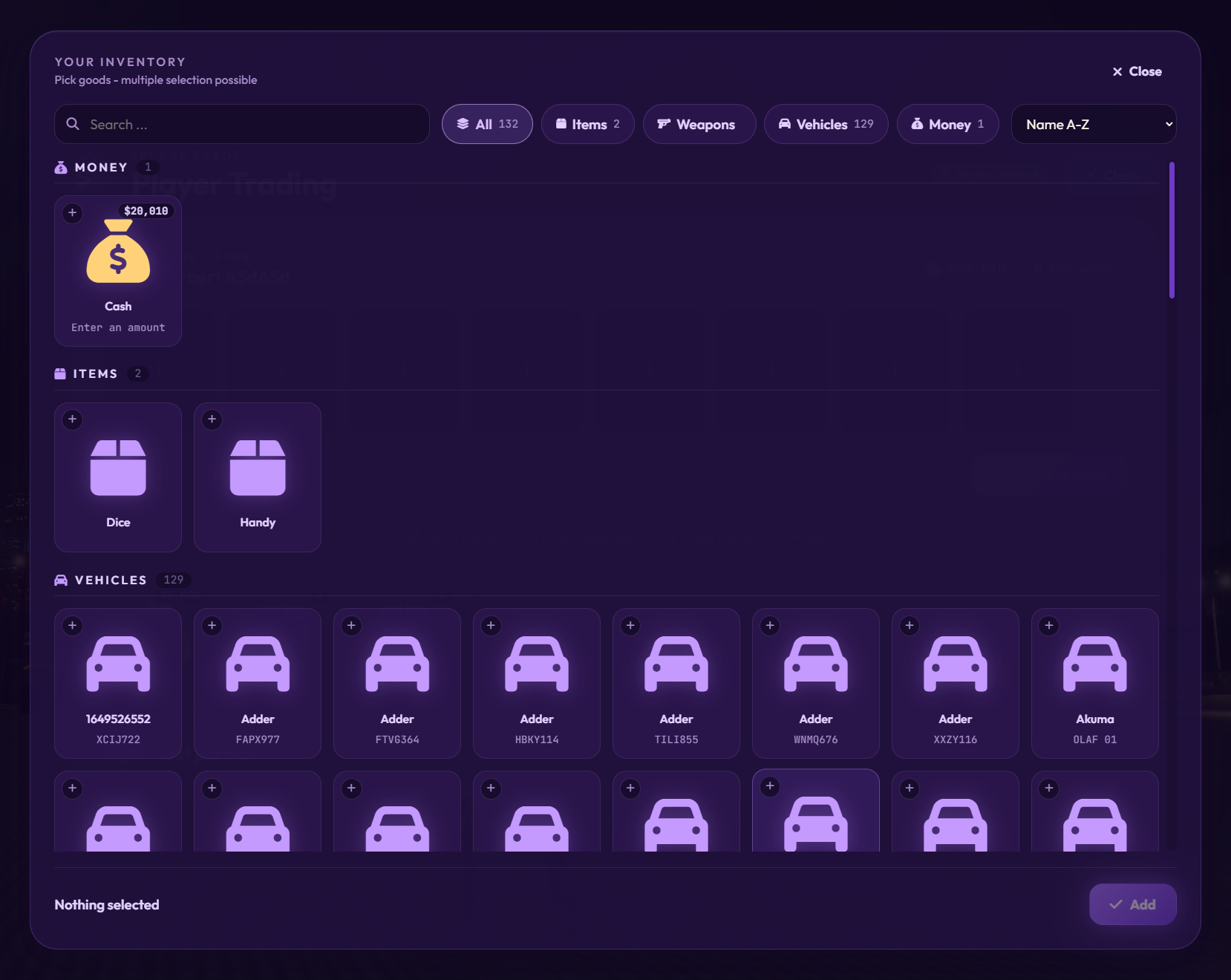Viewport: 1231px width, 980px height.
Task: Toggle the plus on the Dice card
Action: click(x=72, y=419)
